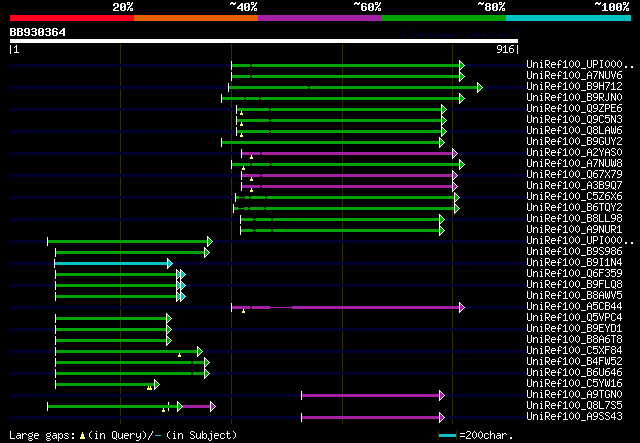Image resolution: width=640 pixels, height=443 pixels.
Task: Open hit UniRef100_A2YAS0
Action: 574,153
